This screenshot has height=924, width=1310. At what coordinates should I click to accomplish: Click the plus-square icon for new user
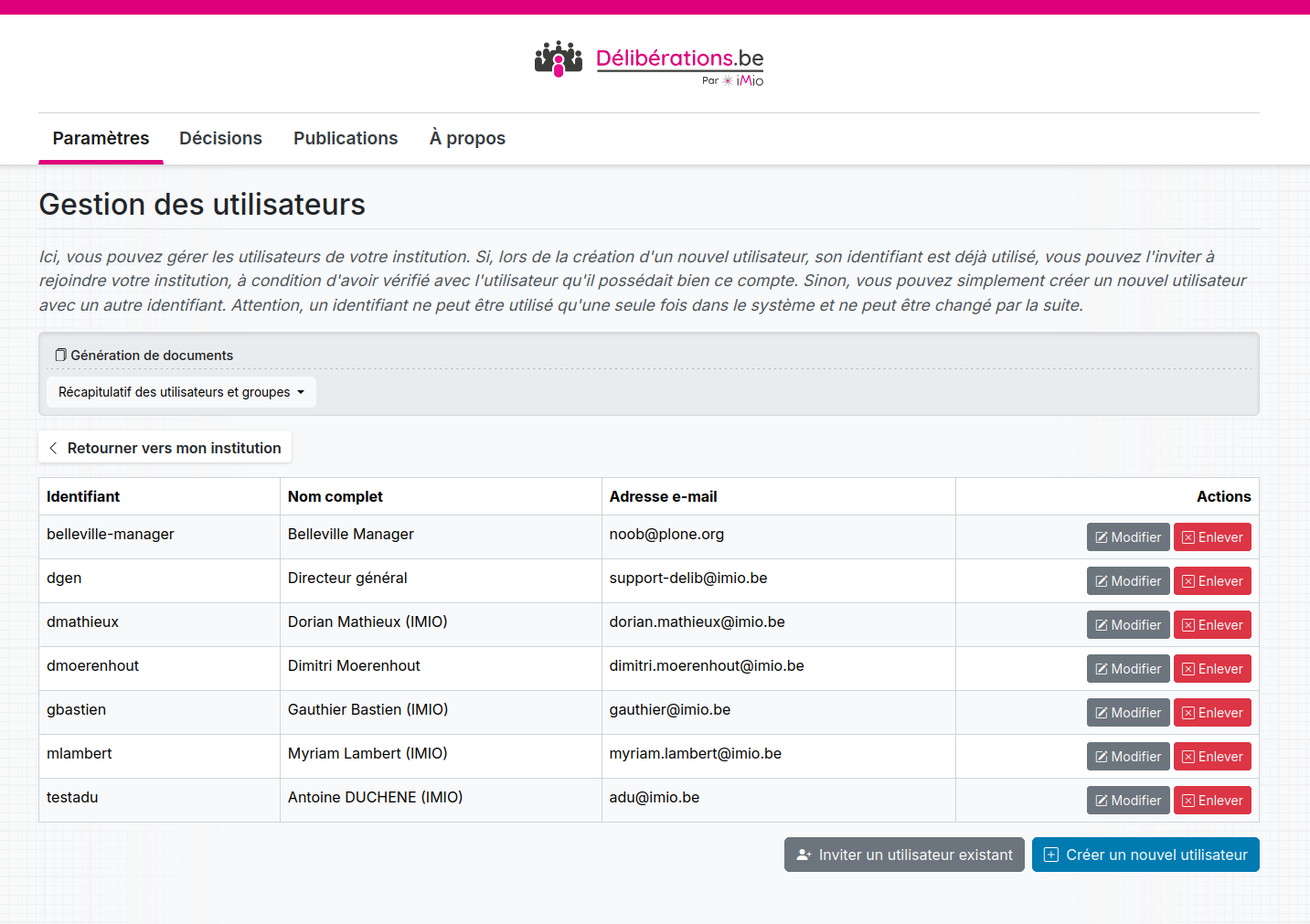click(1051, 855)
